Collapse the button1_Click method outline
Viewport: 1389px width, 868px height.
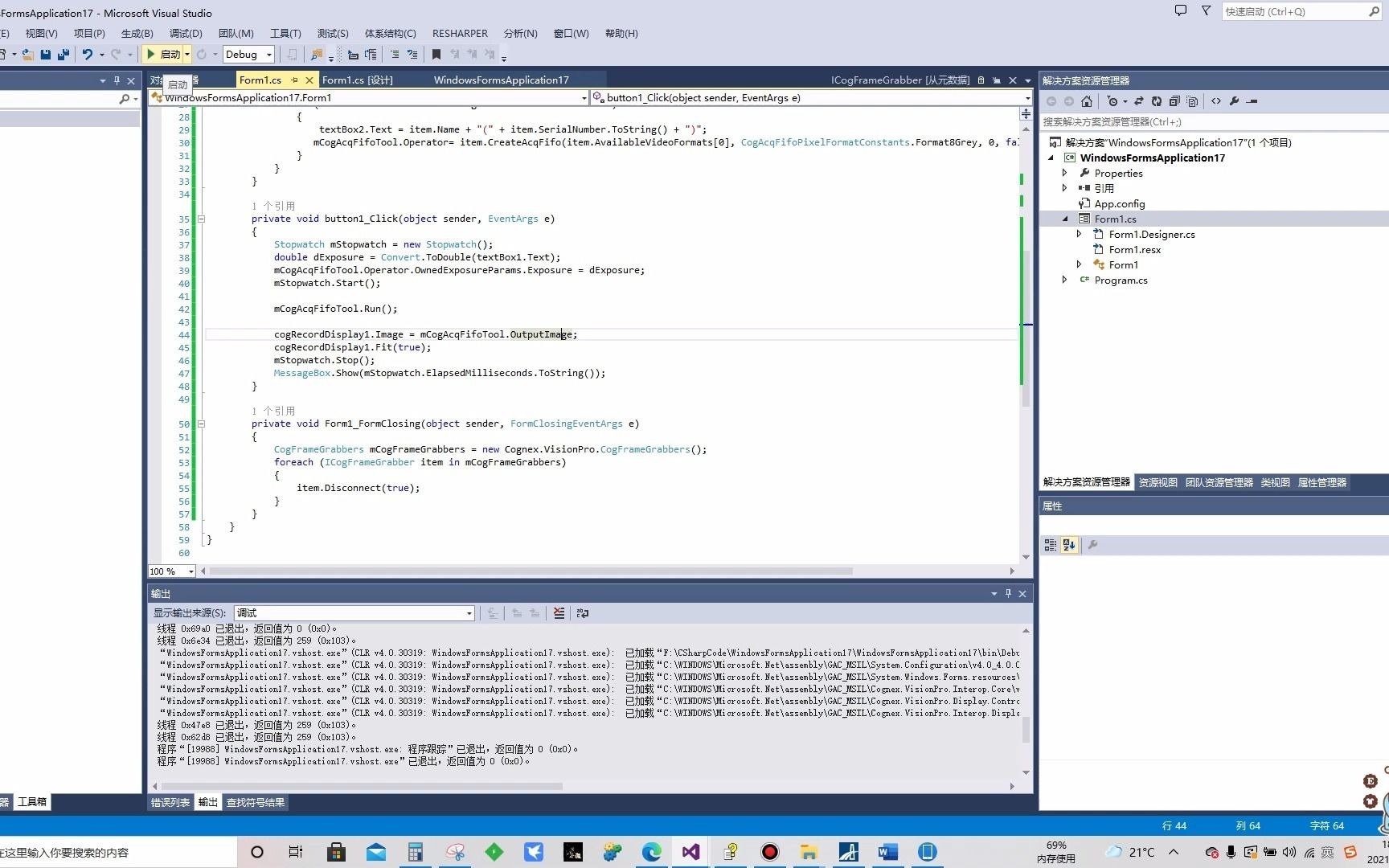202,219
